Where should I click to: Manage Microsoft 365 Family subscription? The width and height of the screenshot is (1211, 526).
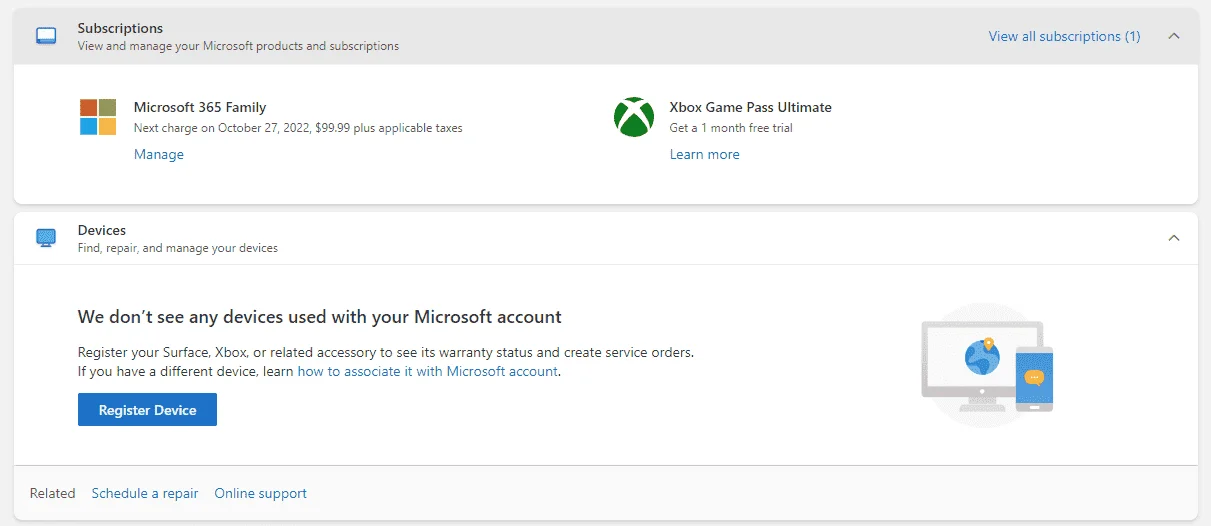click(159, 154)
